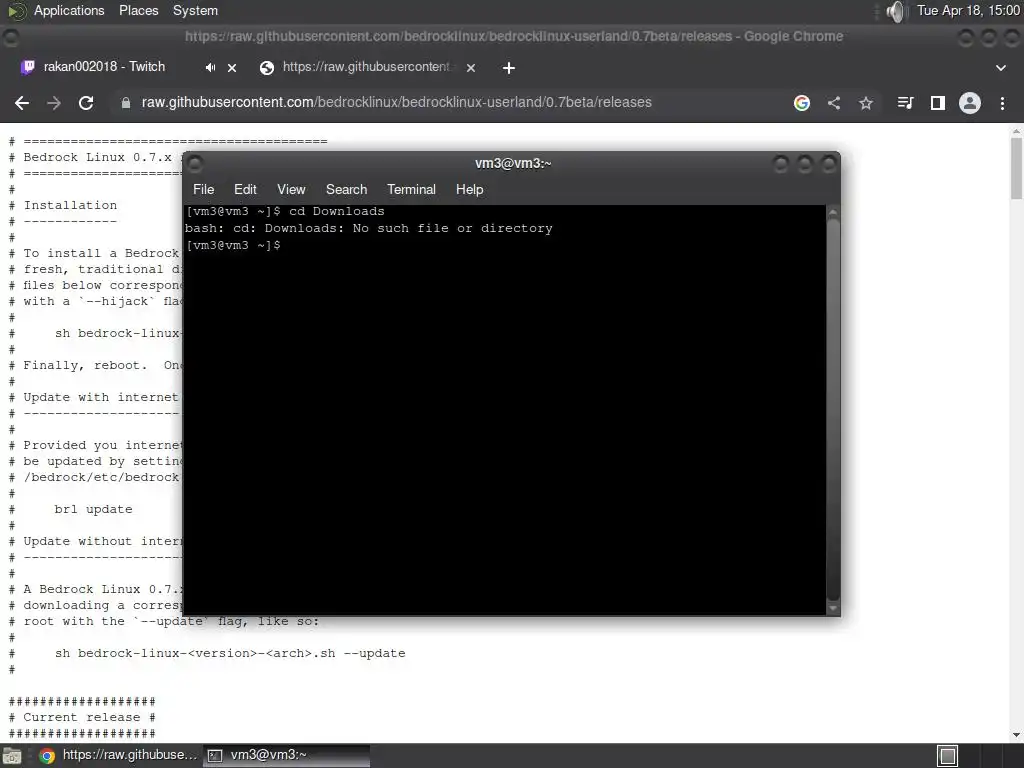Click the terminal scrollbar down arrow

[x=833, y=608]
